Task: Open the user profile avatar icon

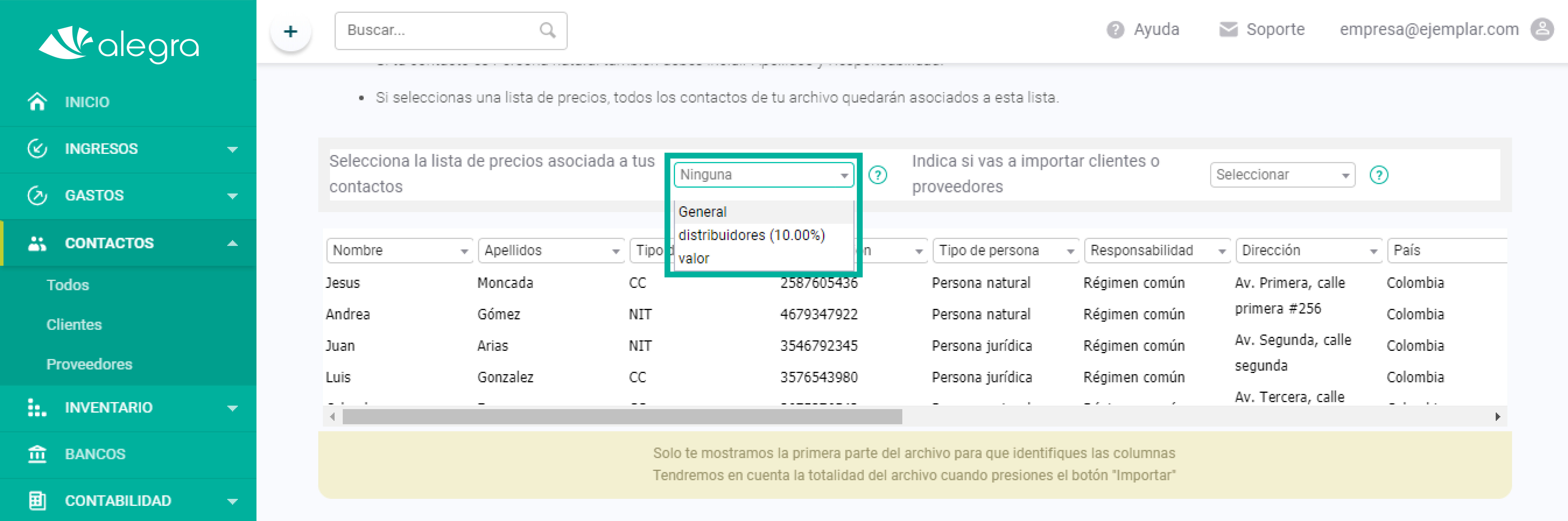Action: coord(1542,29)
